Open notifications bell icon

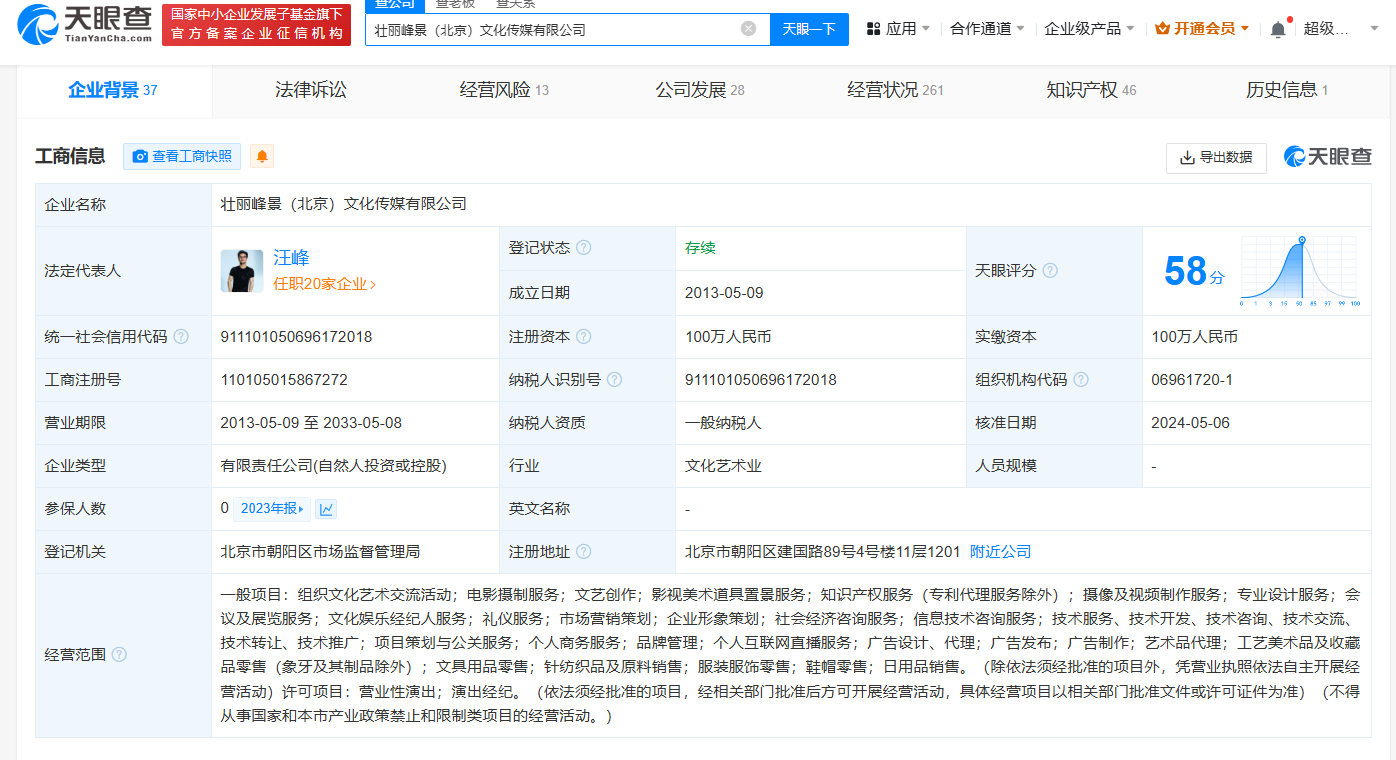(1278, 29)
